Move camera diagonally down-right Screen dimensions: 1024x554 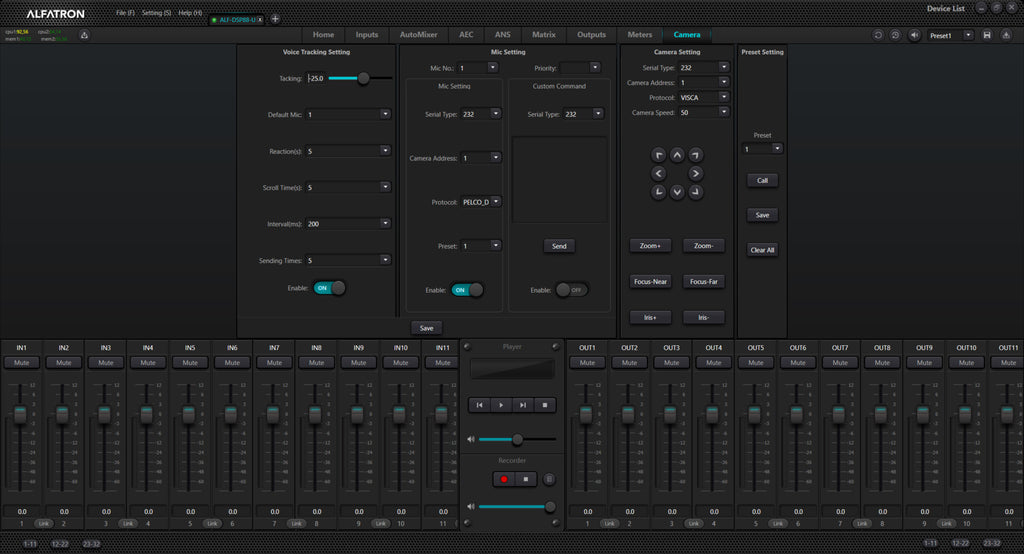click(696, 192)
